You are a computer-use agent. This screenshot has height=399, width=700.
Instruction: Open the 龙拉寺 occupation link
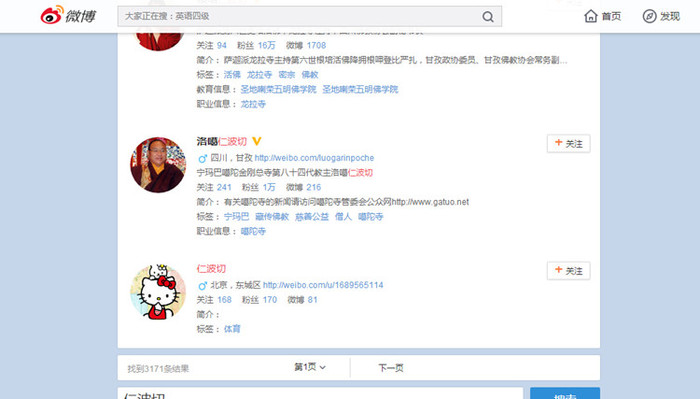coord(253,104)
